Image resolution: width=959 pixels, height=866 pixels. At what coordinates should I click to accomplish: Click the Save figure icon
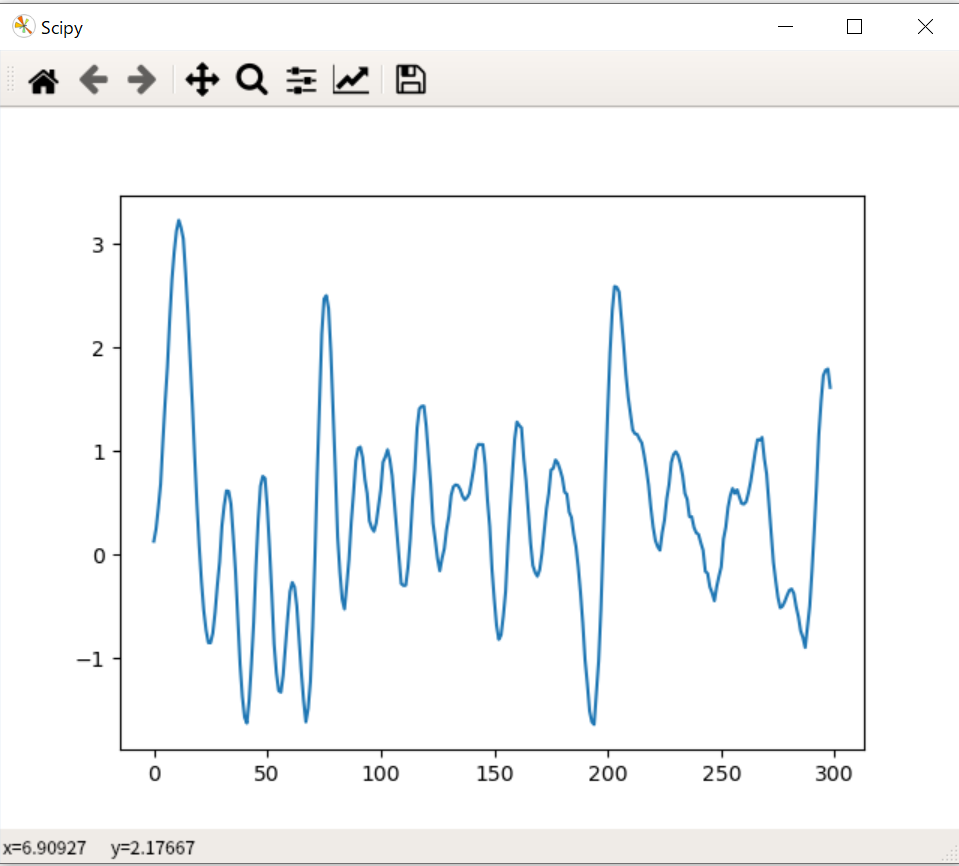(x=409, y=80)
